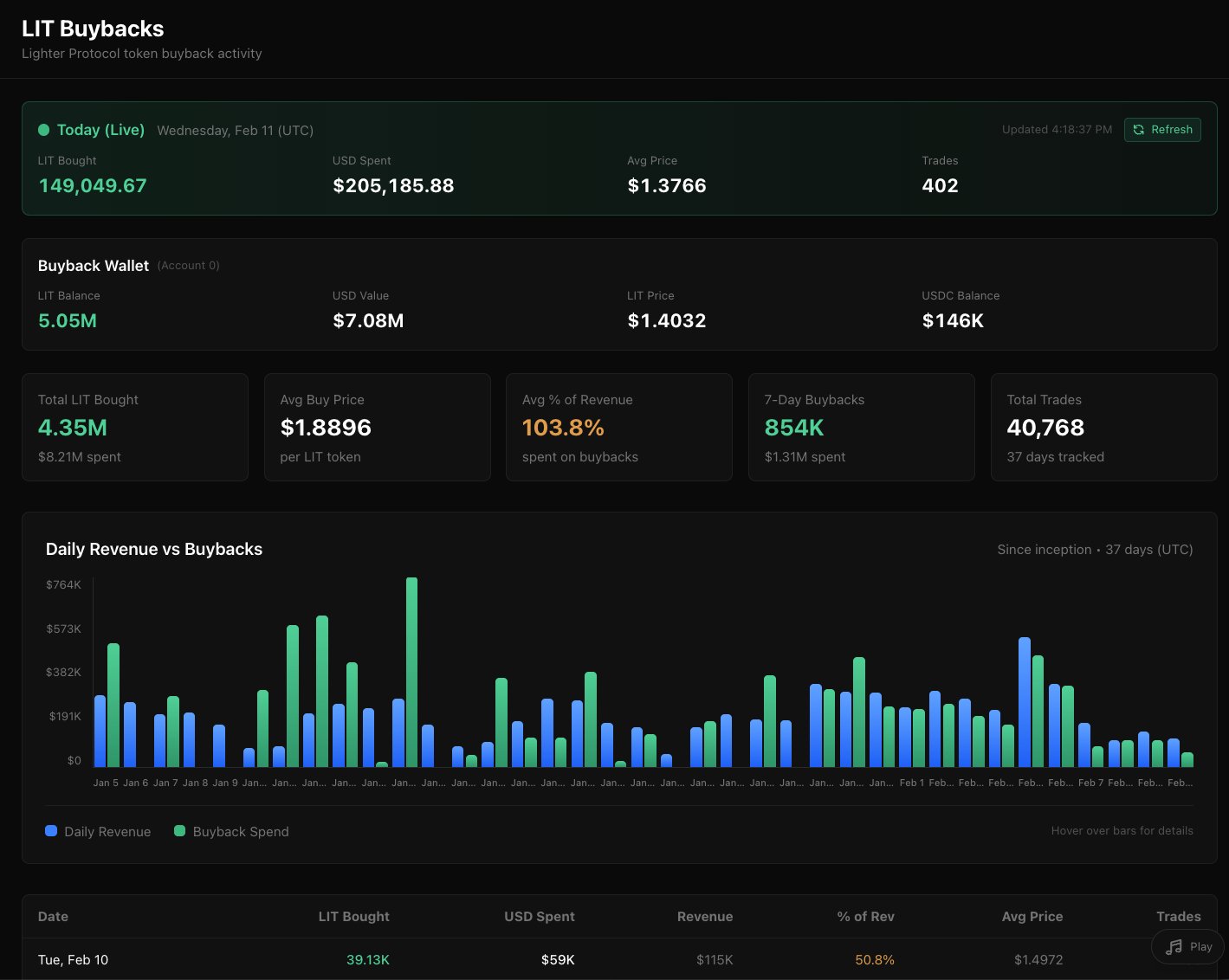
Task: Select the 7-Day Buybacks stat card
Action: (861, 427)
